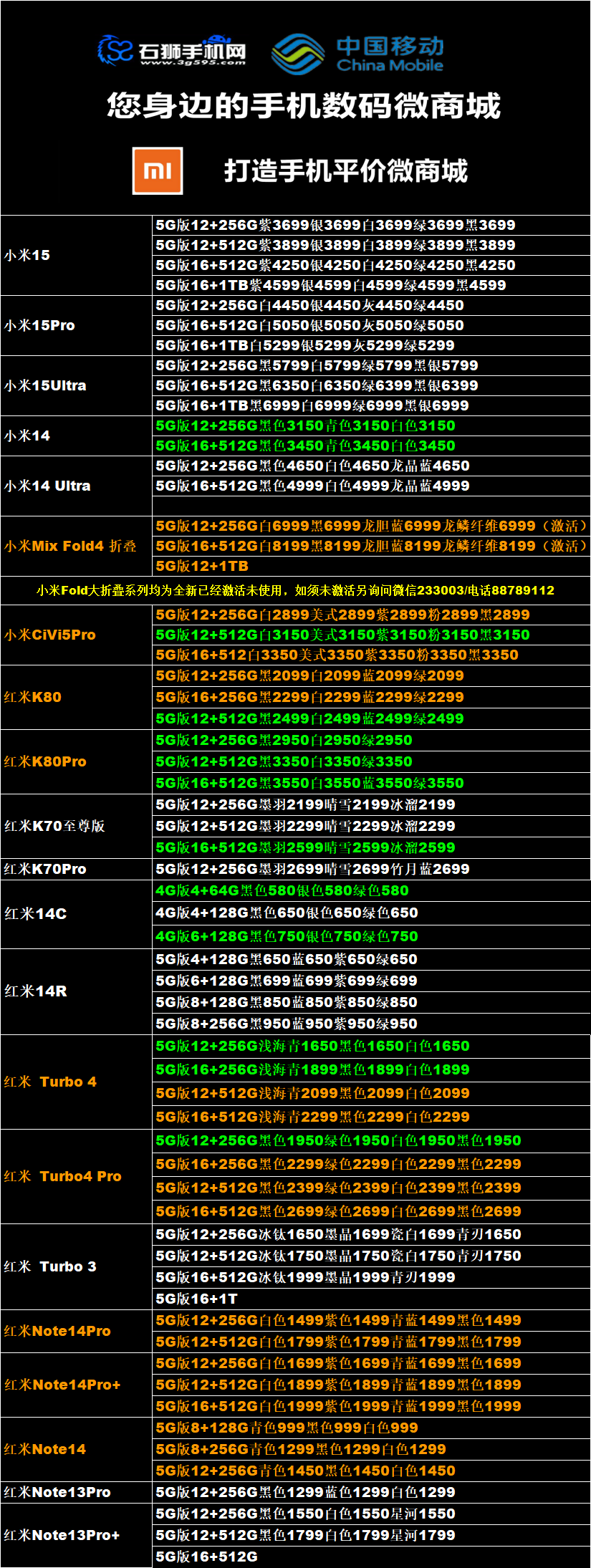The image size is (591, 1568).
Task: Select the row "5G版16+512G白5050银5050"
Action: point(372,325)
